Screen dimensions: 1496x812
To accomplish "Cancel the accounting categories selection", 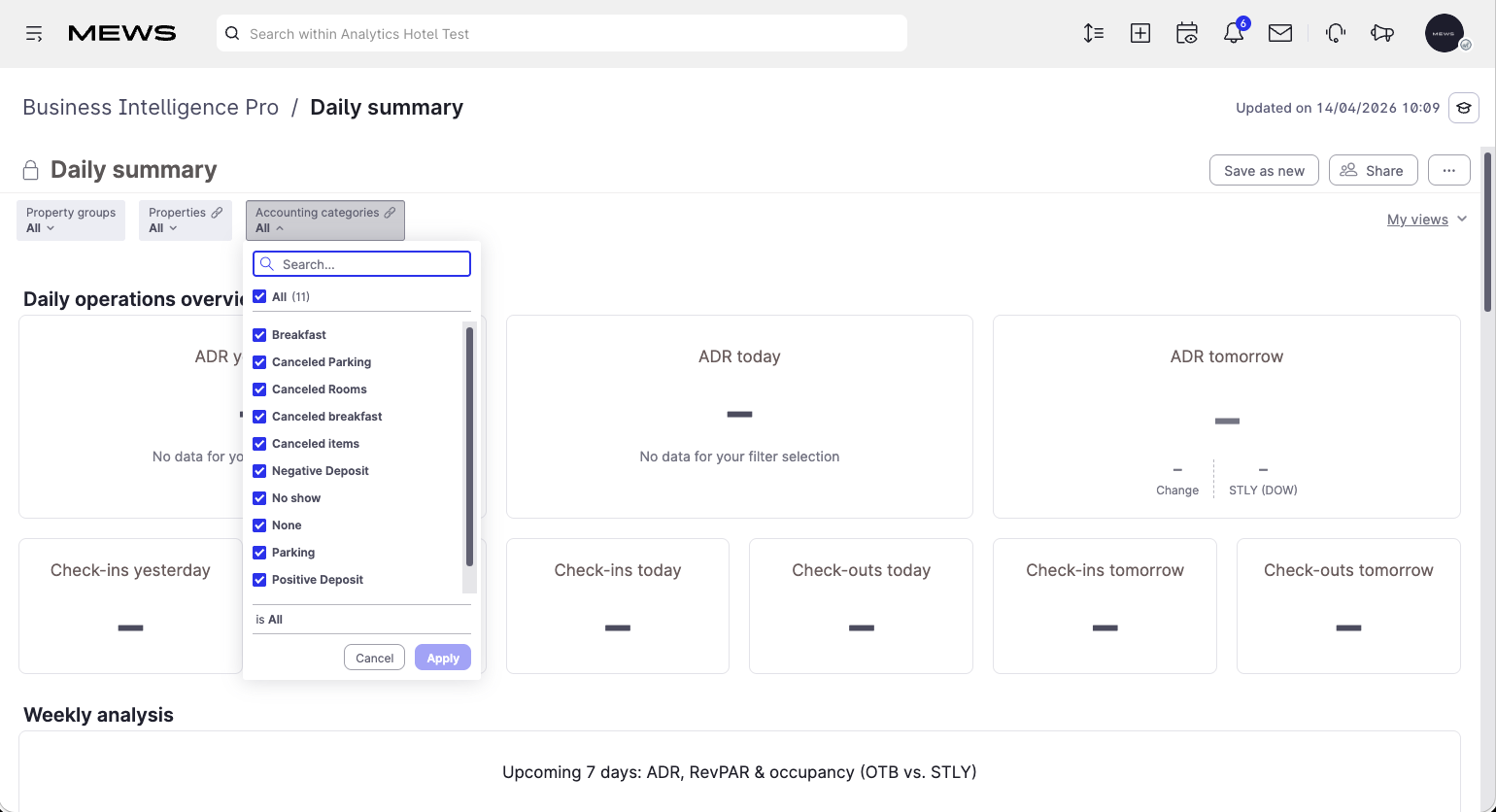I will (374, 658).
